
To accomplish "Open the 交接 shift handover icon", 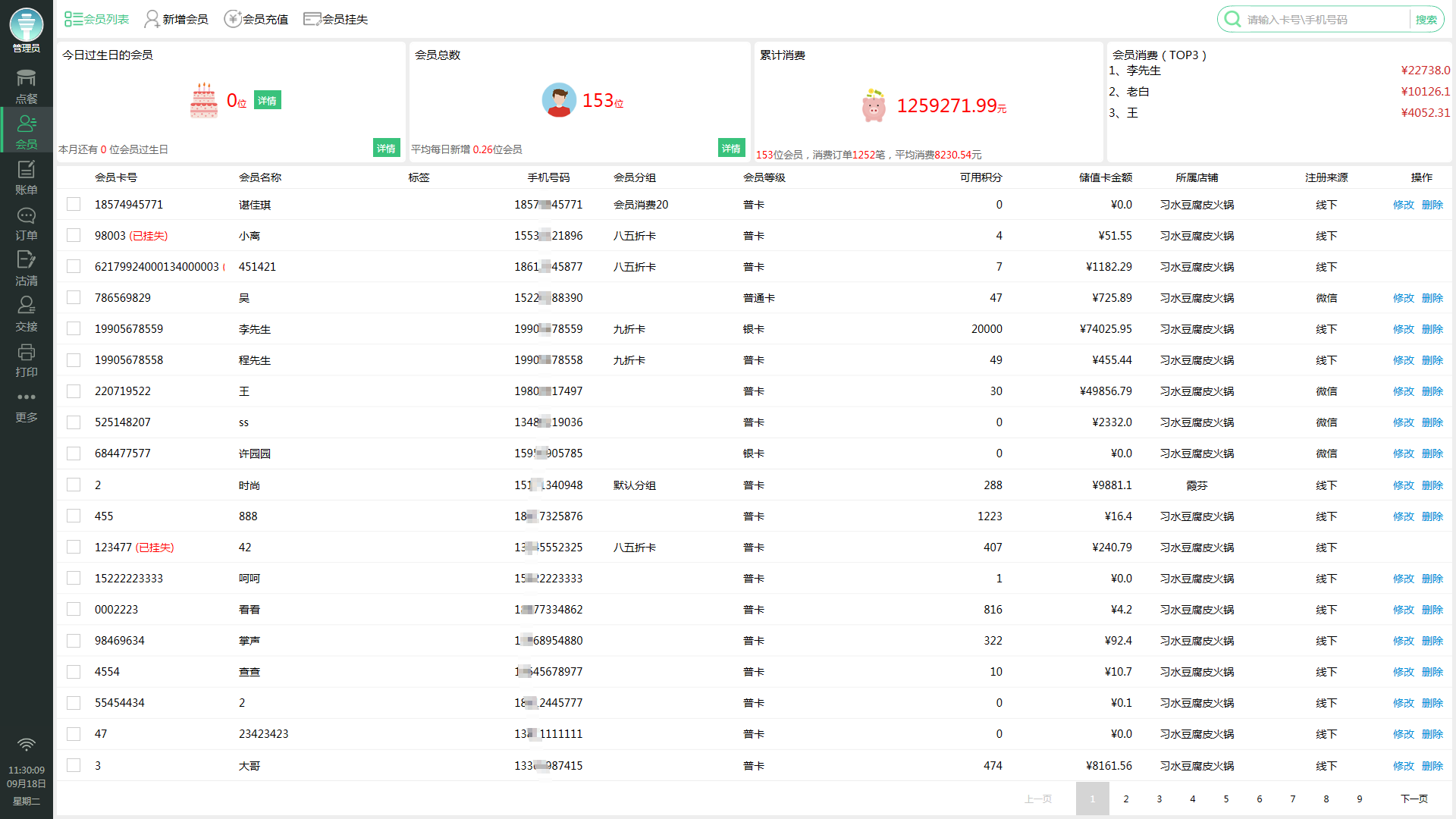I will pos(26,314).
